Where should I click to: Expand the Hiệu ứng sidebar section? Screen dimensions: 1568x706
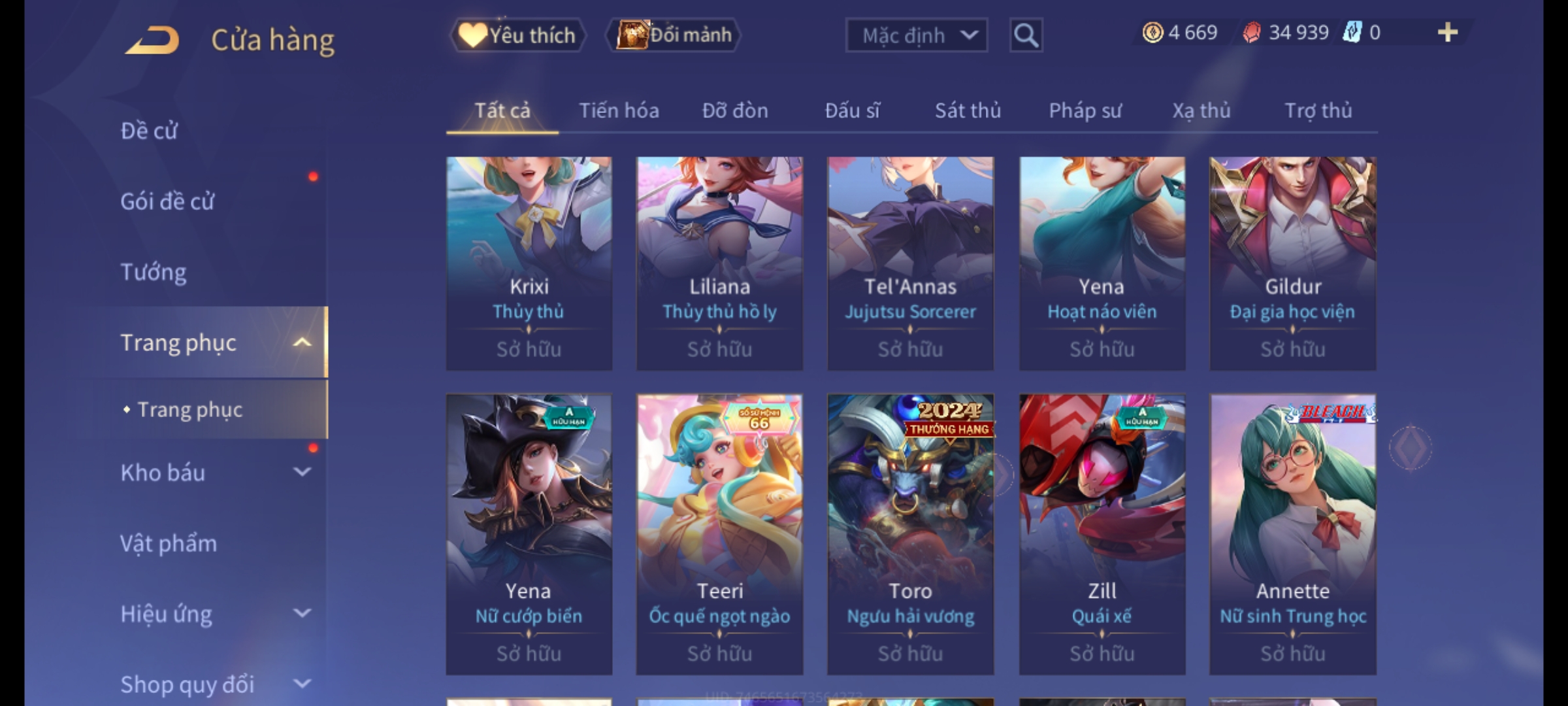tap(302, 613)
